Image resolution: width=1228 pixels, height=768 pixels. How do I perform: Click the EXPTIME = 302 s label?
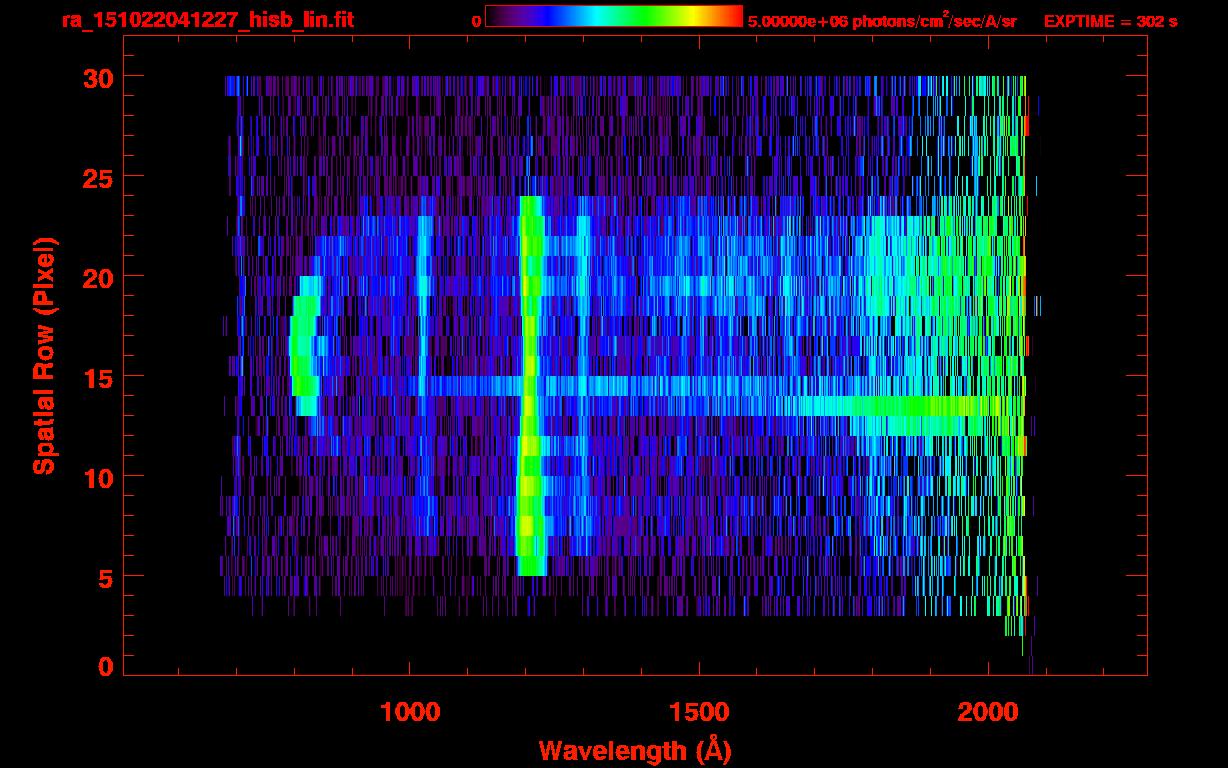(x=1110, y=21)
